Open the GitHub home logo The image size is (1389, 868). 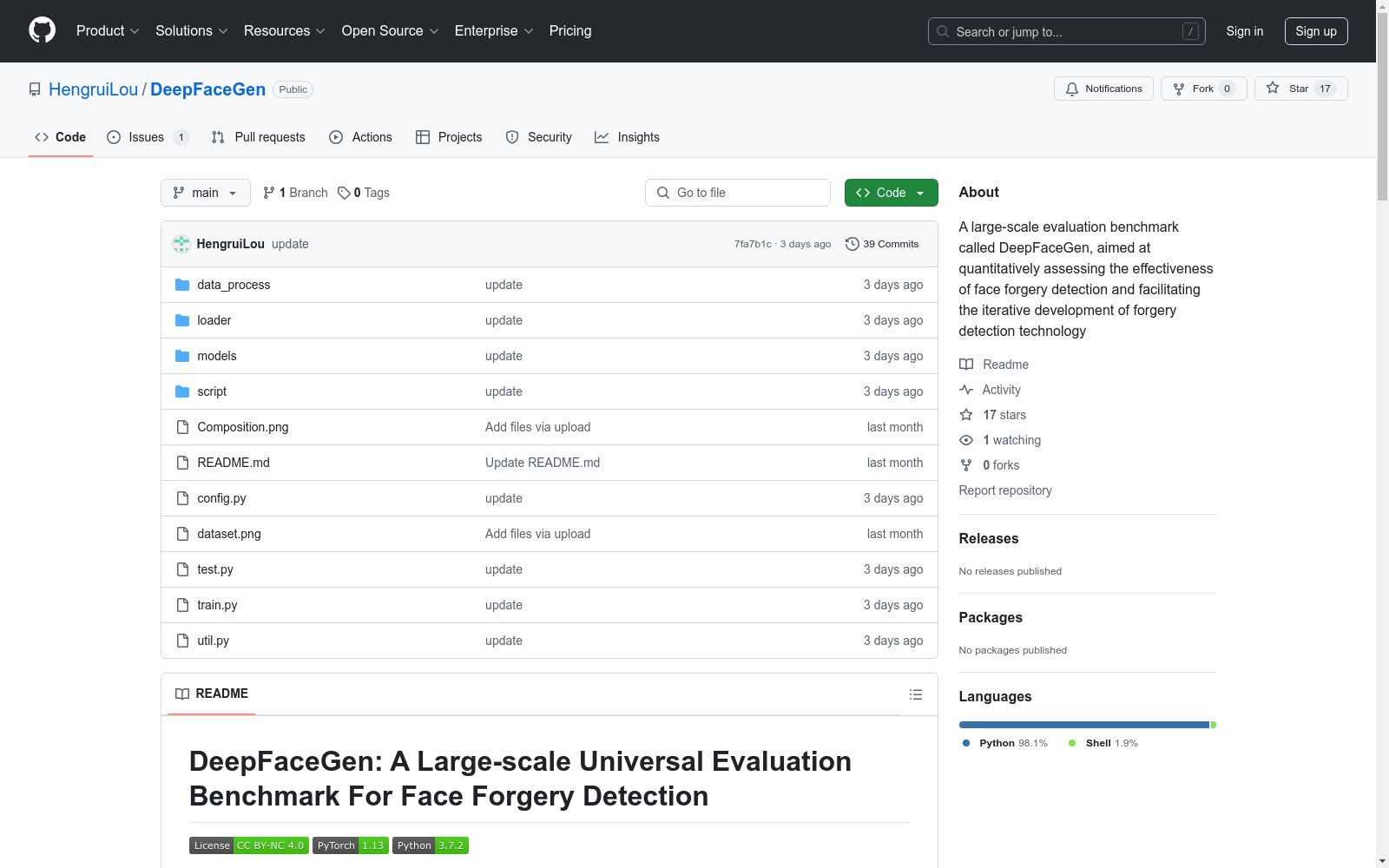point(42,30)
